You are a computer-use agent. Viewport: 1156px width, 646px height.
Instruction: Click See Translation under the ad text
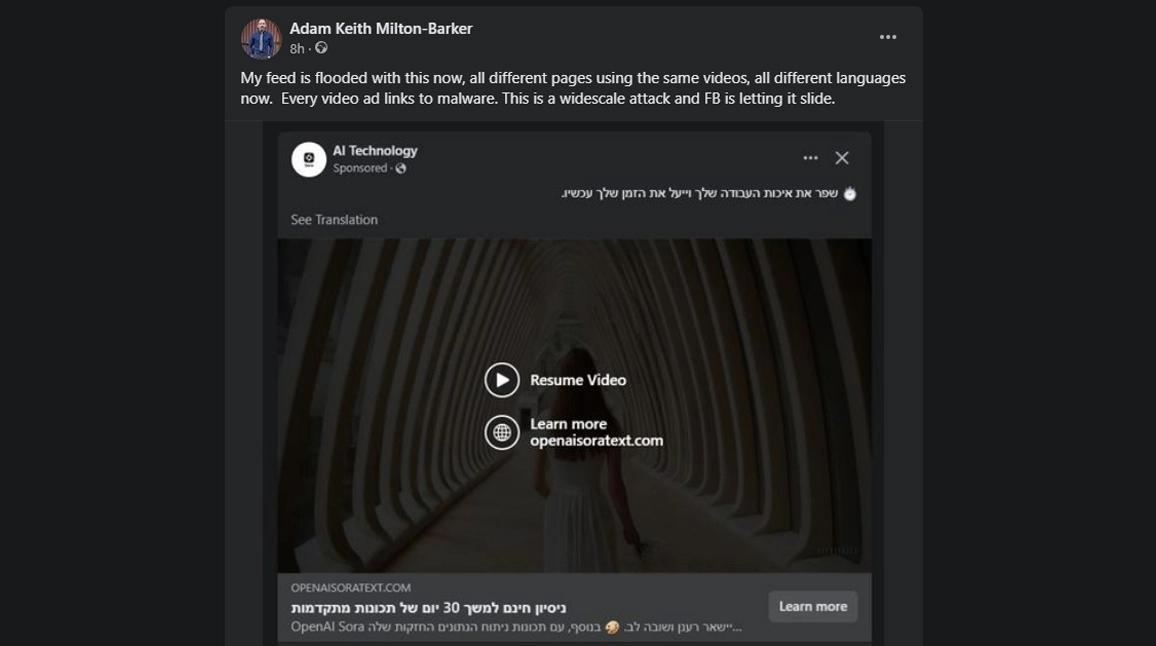[x=334, y=220]
